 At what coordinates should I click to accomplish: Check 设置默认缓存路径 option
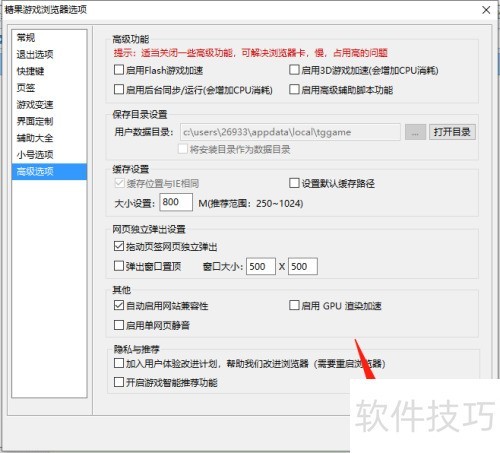click(294, 183)
